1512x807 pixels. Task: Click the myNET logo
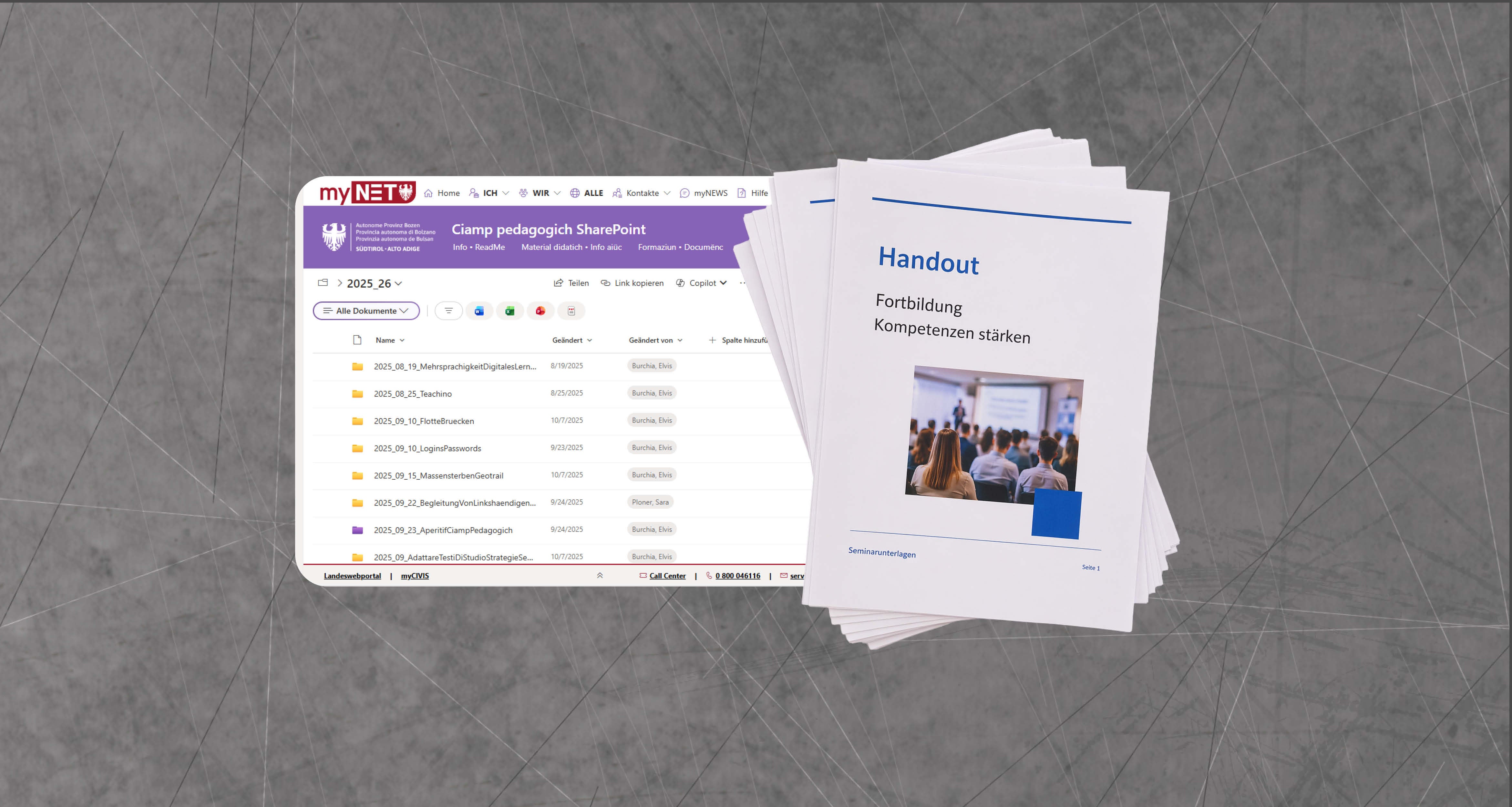(x=367, y=192)
